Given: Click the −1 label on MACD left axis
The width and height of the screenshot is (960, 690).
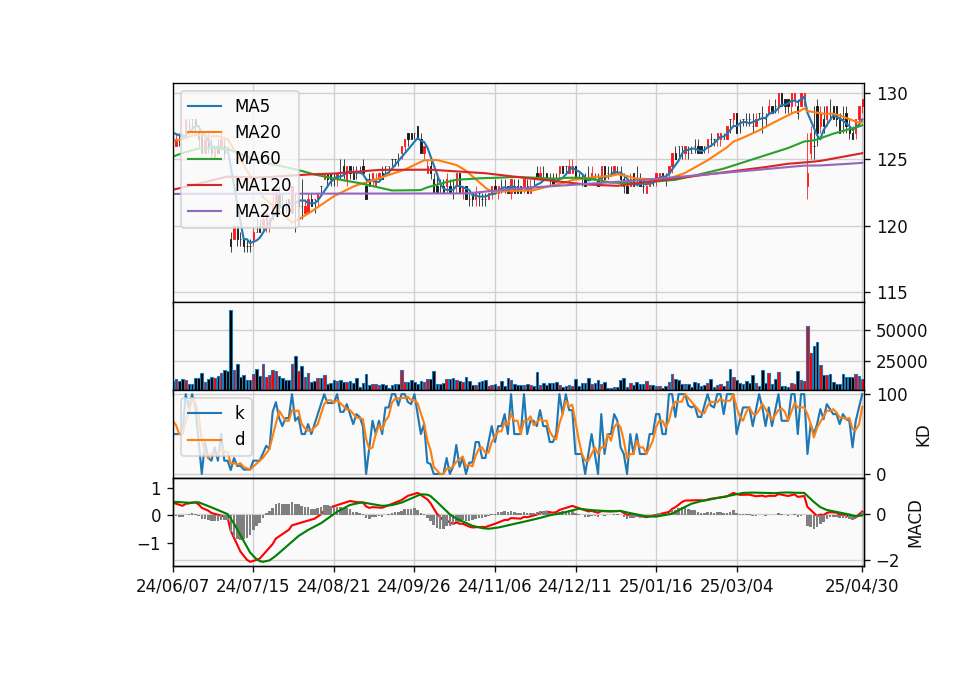Looking at the screenshot, I should click(150, 544).
